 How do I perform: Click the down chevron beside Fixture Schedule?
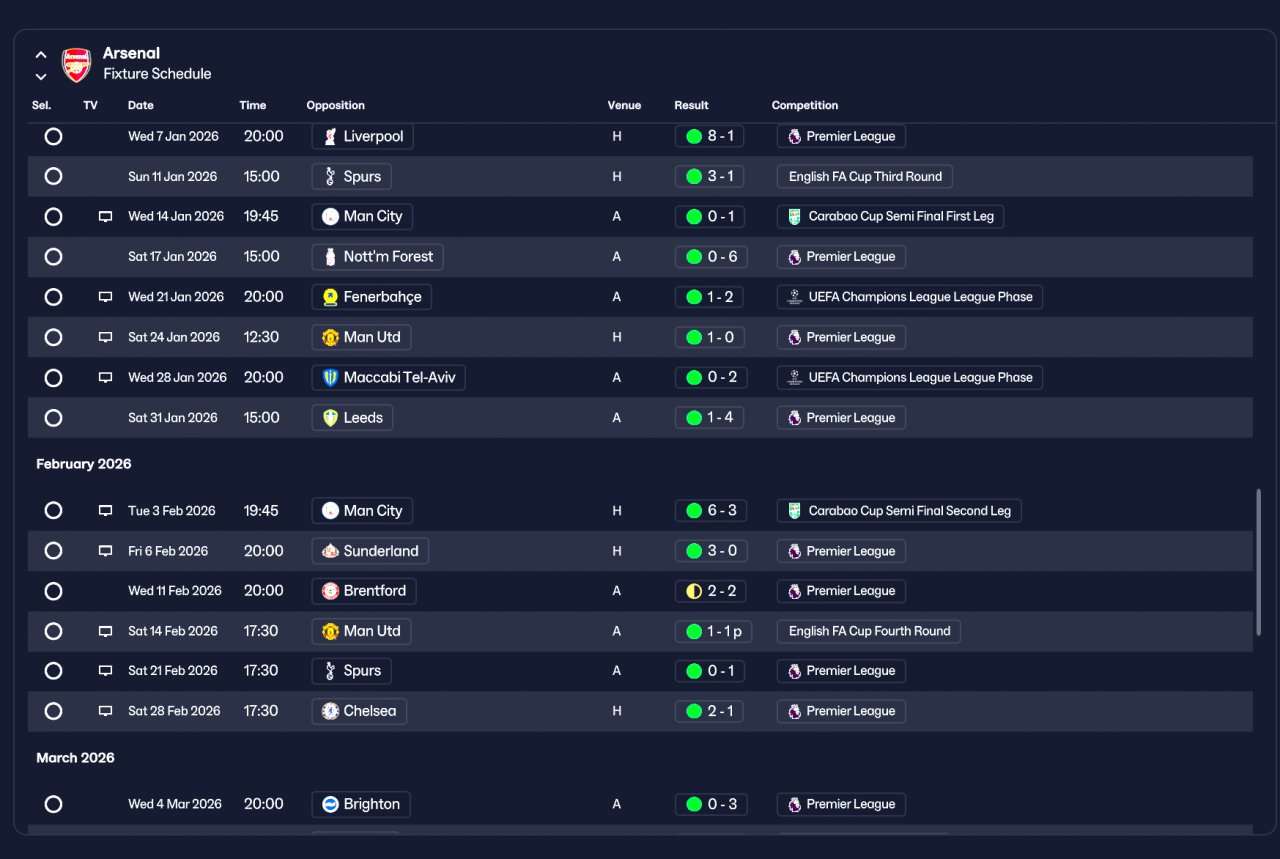(41, 76)
